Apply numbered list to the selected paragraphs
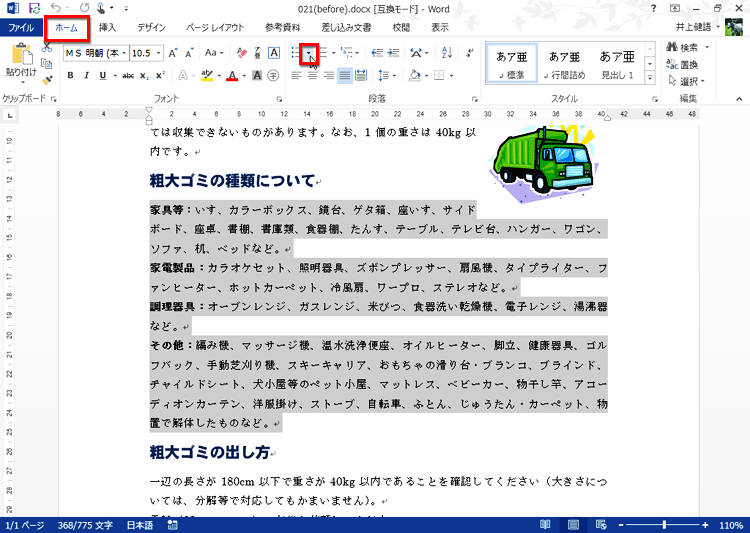This screenshot has width=750, height=533. [x=323, y=53]
